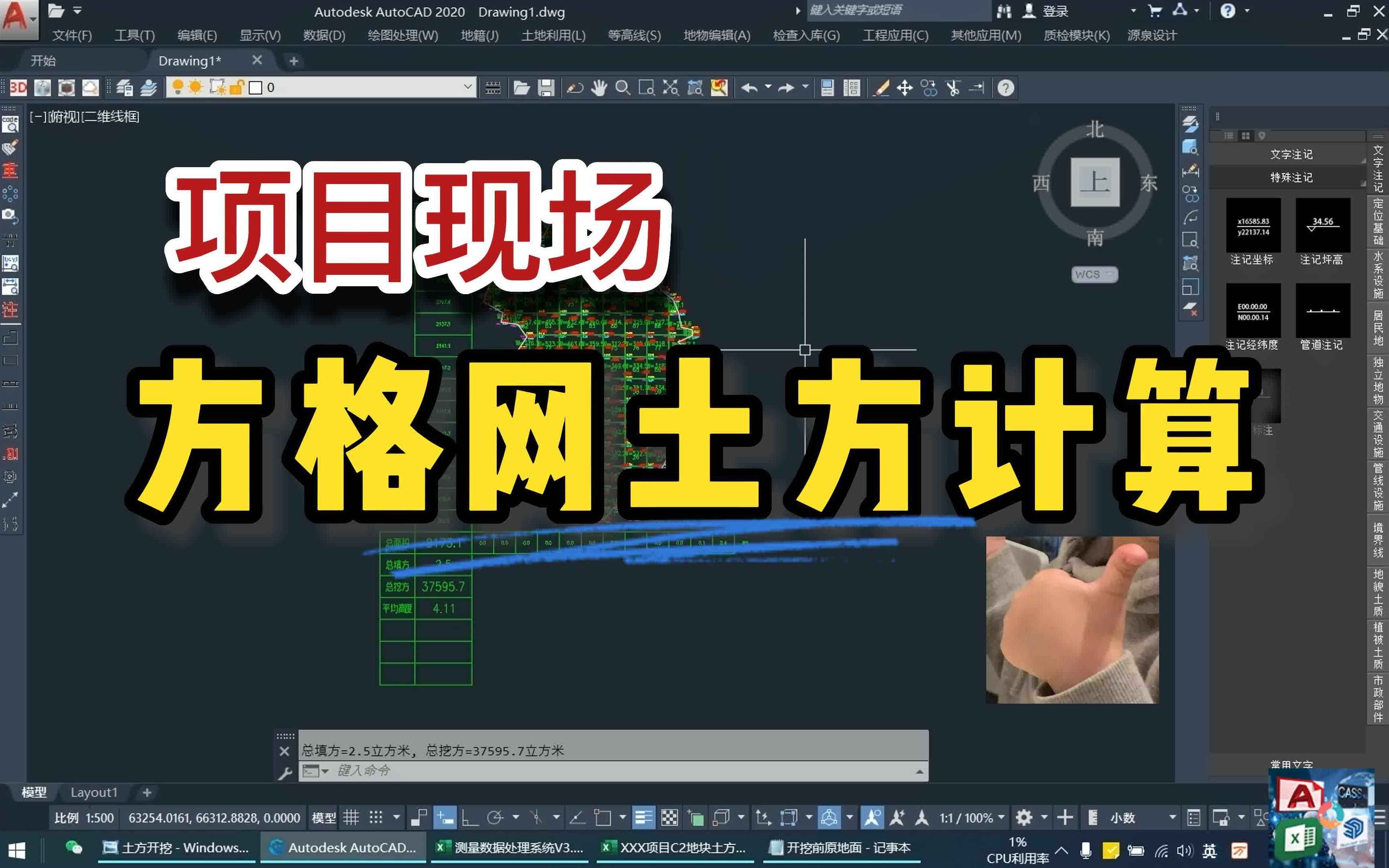Expand the Redo dropdown arrow

pos(805,87)
